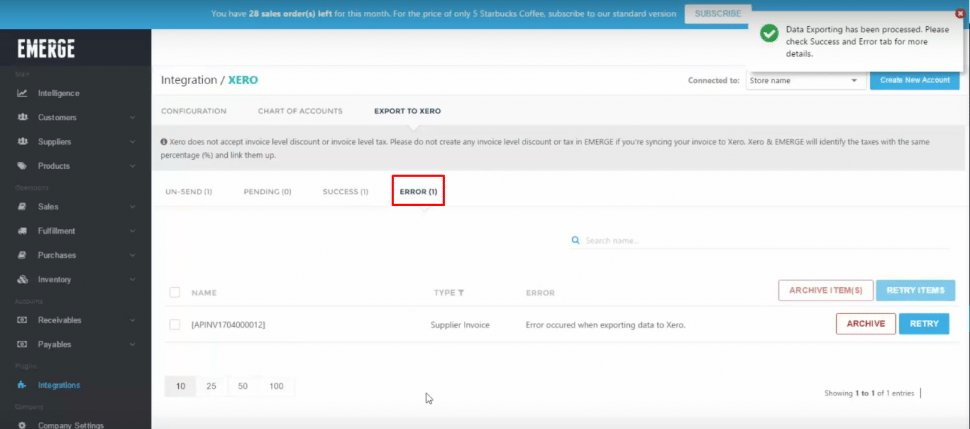Click the green success checkmark in notification
Image resolution: width=970 pixels, height=429 pixels.
[x=769, y=33]
